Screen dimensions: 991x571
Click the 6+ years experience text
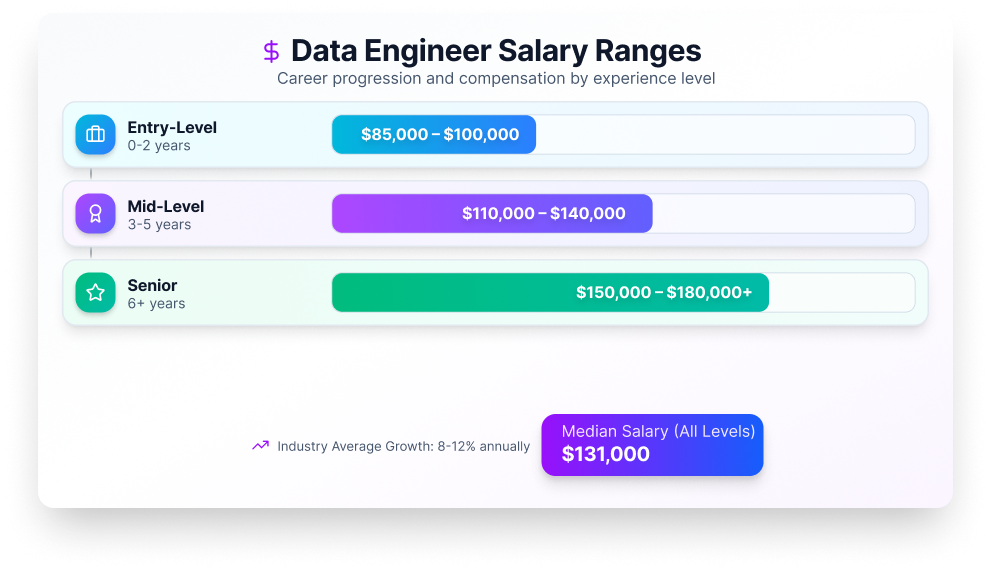pyautogui.click(x=156, y=304)
